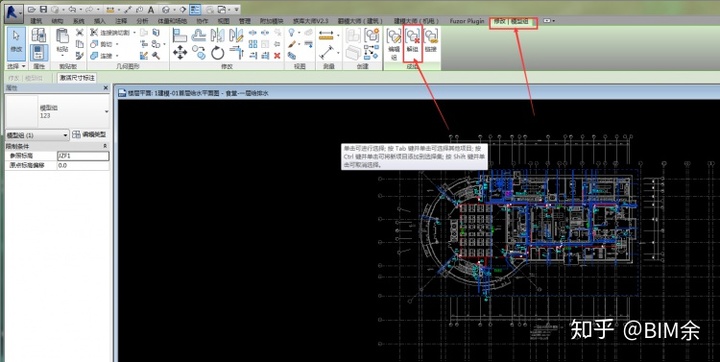
Task: Open the 视图 View ribbon tab
Action: click(x=223, y=21)
